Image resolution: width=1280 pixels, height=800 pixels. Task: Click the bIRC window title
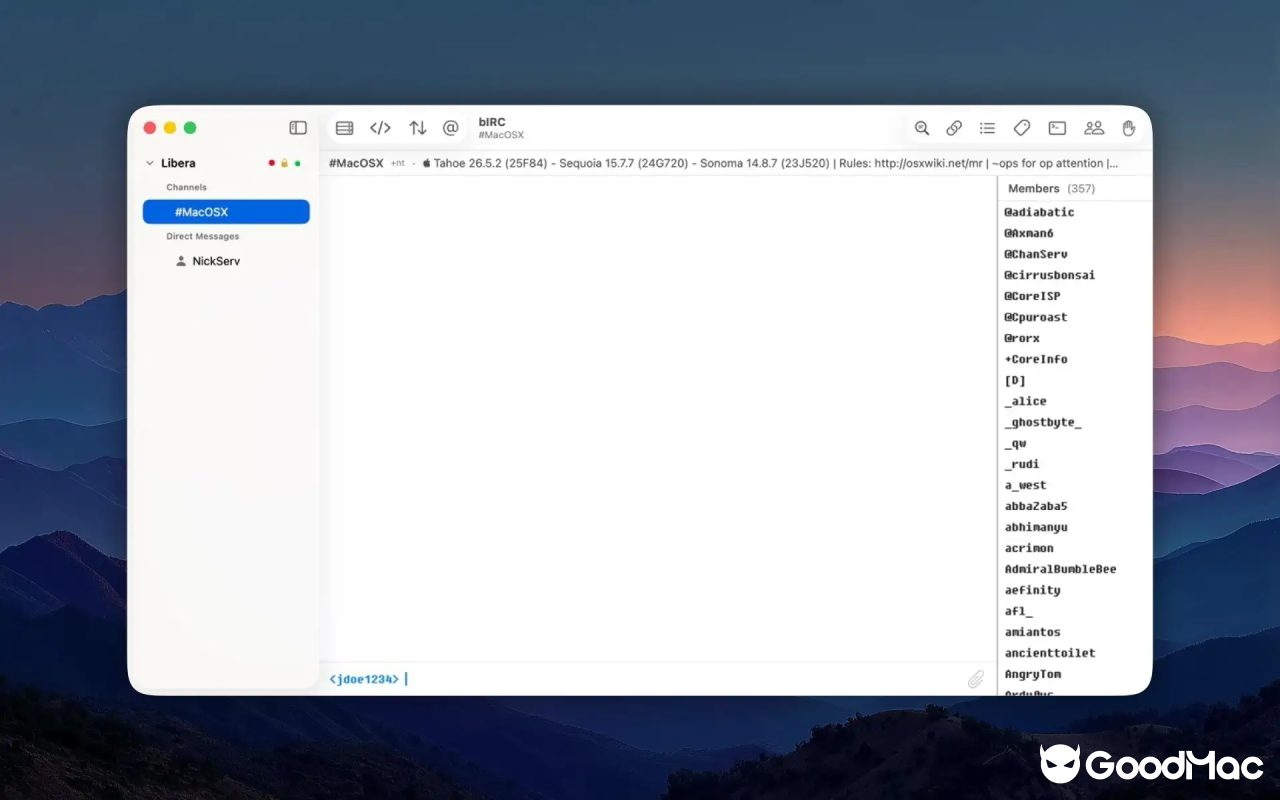coord(492,122)
